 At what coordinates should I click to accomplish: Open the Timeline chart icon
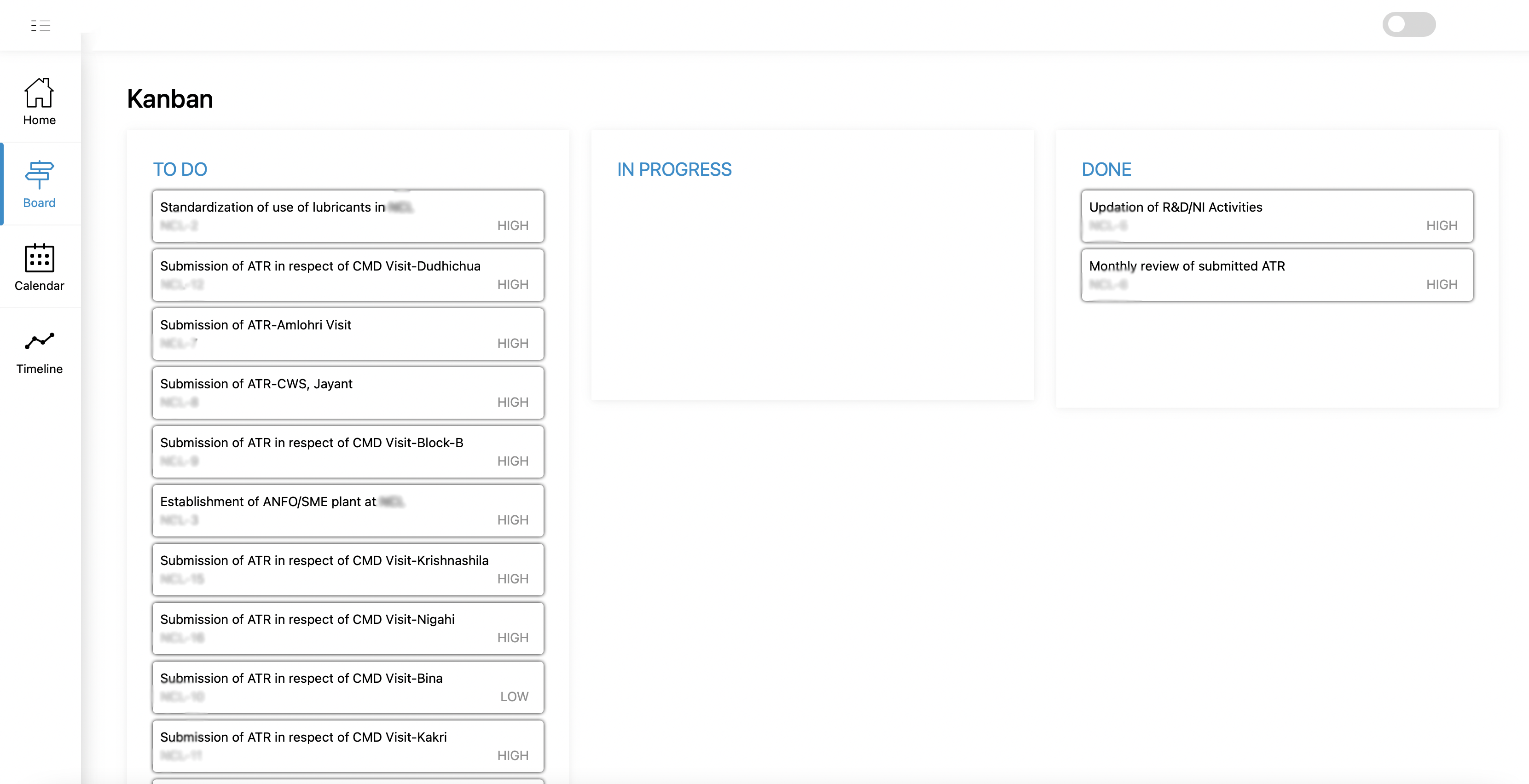pos(39,340)
